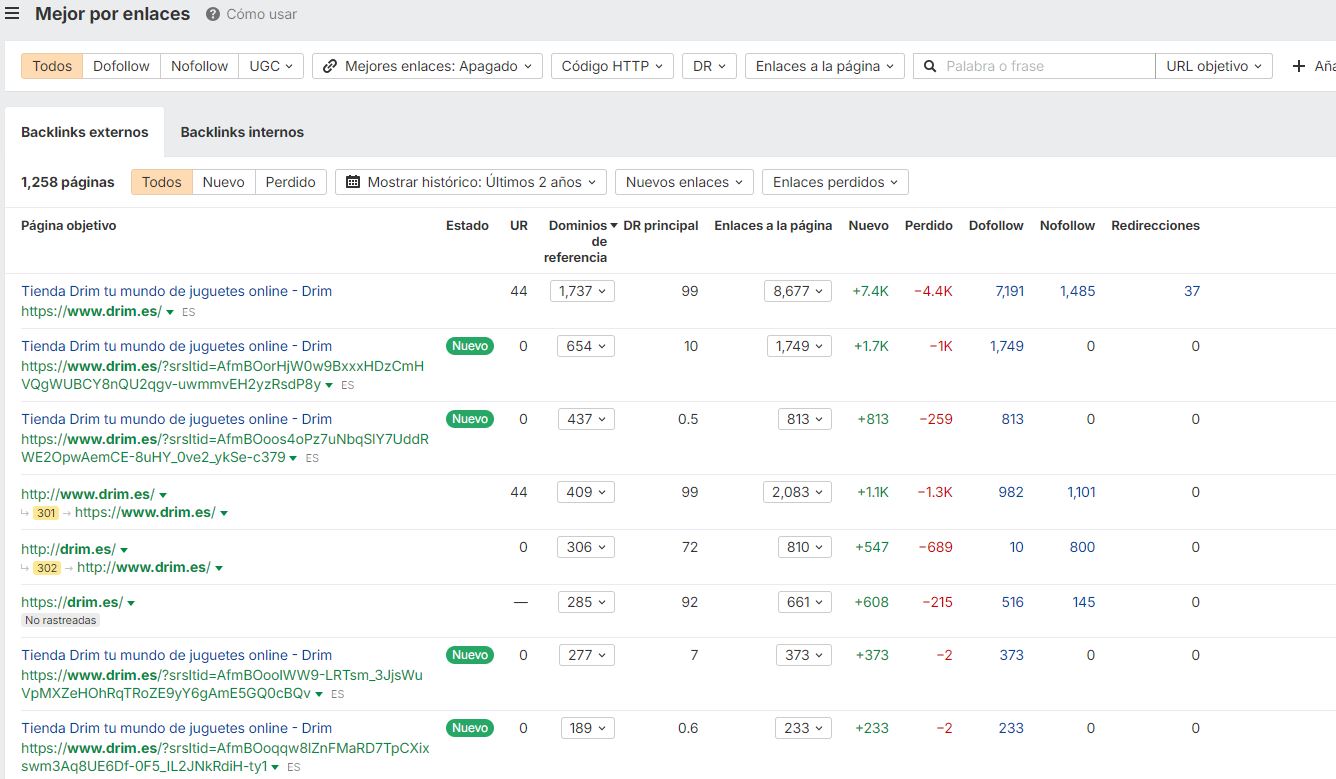Image resolution: width=1336 pixels, height=779 pixels.
Task: Open the hamburger navigation menu
Action: click(12, 13)
